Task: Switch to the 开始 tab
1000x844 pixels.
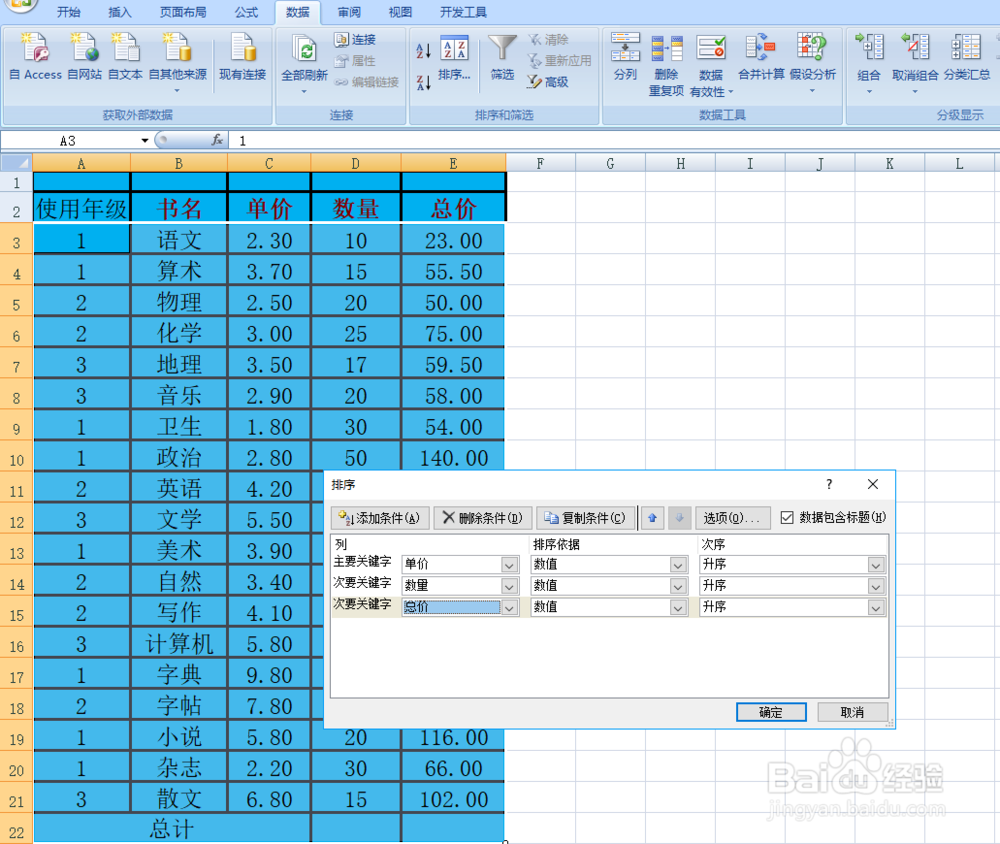Action: 68,12
